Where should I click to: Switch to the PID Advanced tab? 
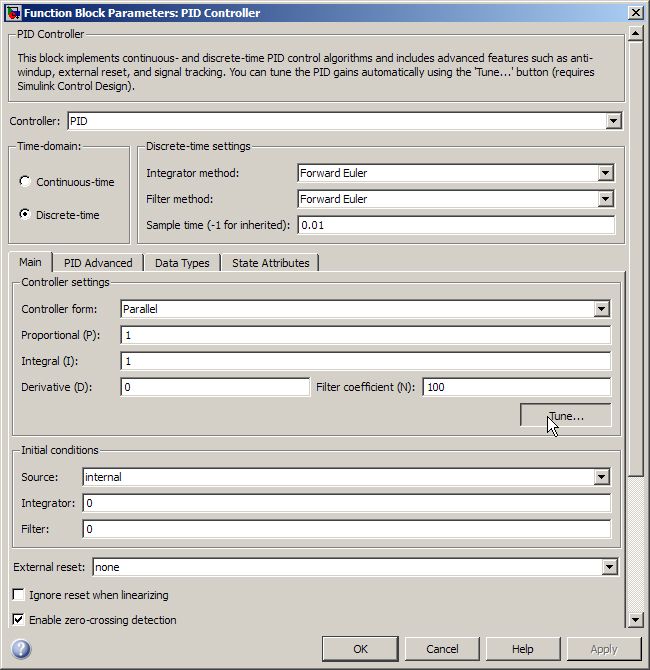click(x=98, y=263)
